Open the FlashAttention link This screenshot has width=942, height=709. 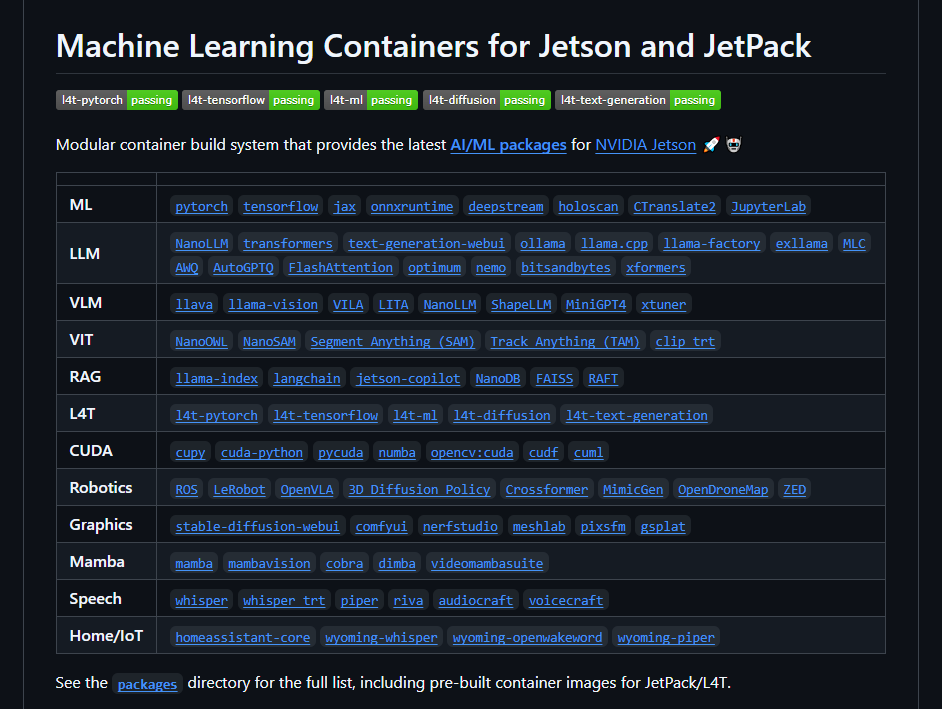pos(341,268)
